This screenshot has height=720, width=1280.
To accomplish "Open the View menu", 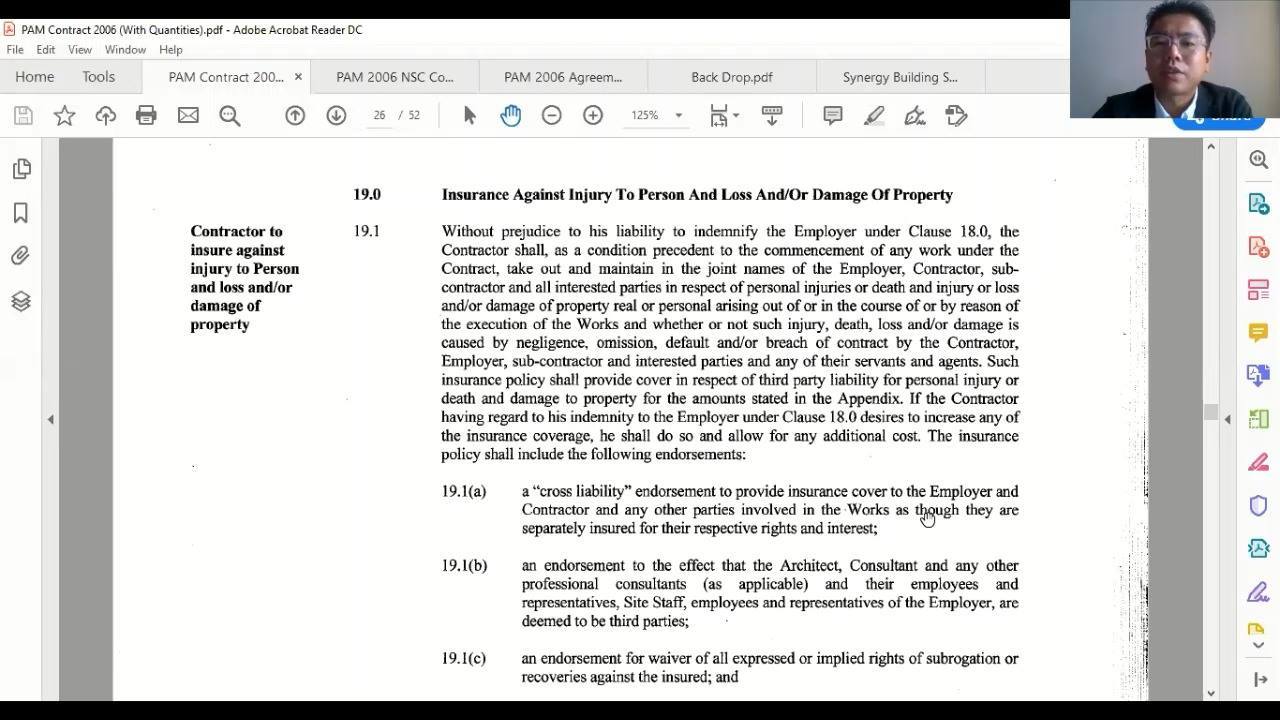I will point(80,50).
